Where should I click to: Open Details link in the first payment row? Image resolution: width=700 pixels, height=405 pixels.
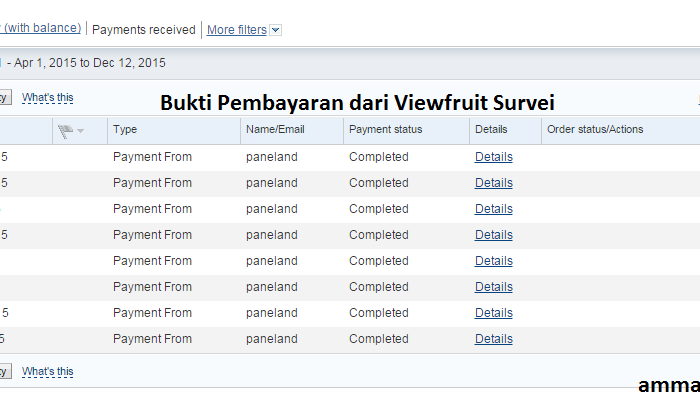pos(494,157)
